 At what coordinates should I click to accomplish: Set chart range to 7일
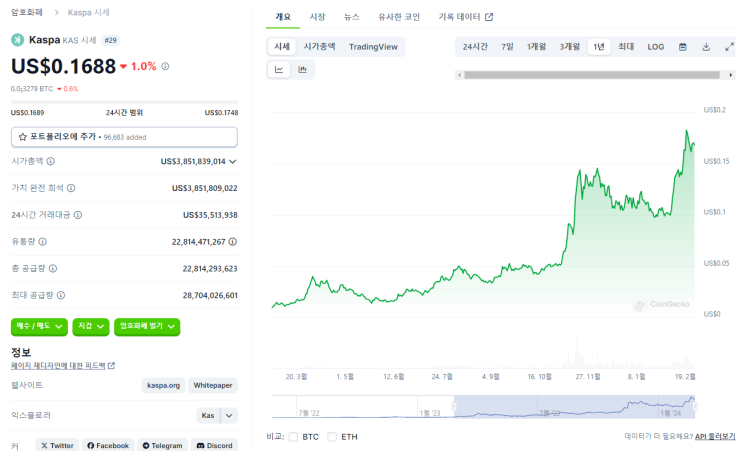pos(507,47)
